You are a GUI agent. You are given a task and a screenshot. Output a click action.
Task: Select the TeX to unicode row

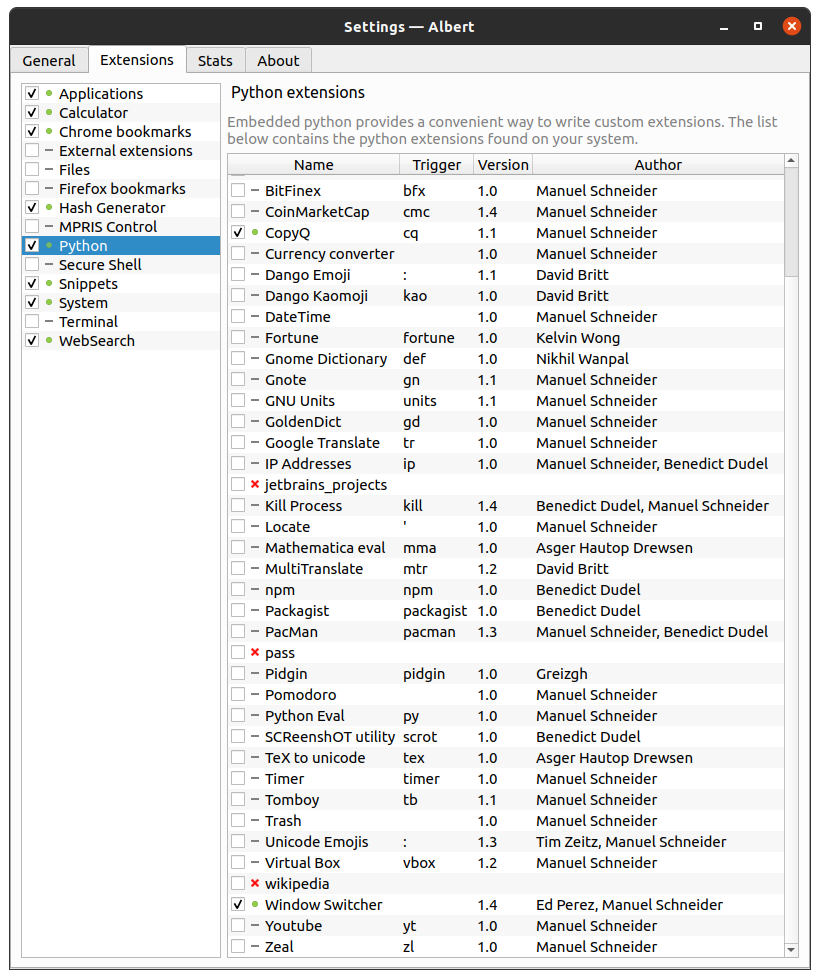click(x=506, y=758)
